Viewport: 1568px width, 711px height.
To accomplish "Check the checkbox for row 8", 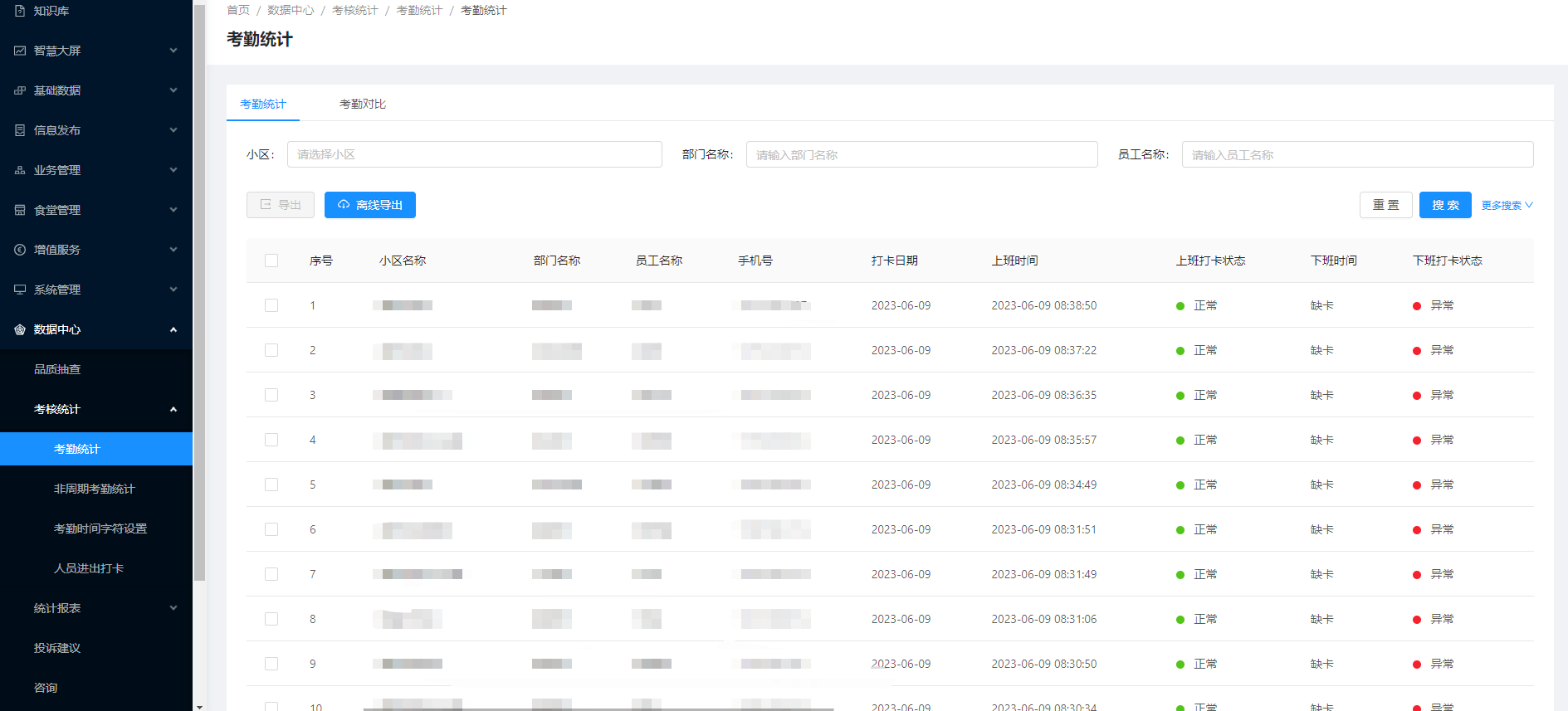I will (271, 619).
